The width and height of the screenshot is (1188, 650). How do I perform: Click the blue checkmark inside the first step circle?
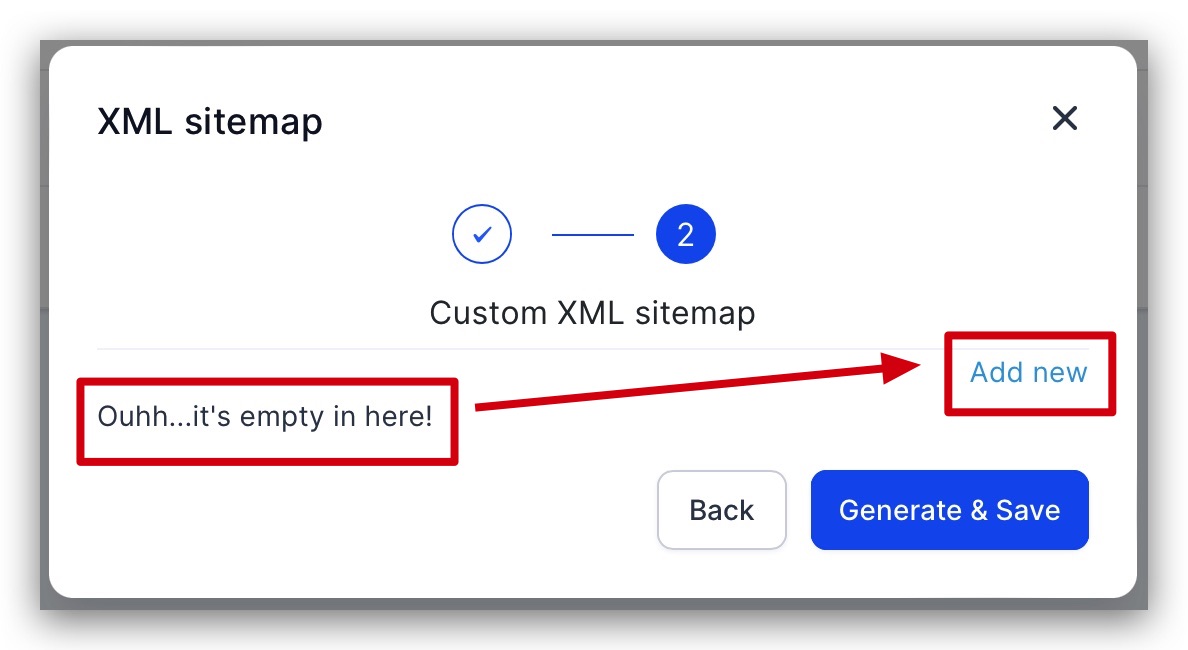point(482,235)
